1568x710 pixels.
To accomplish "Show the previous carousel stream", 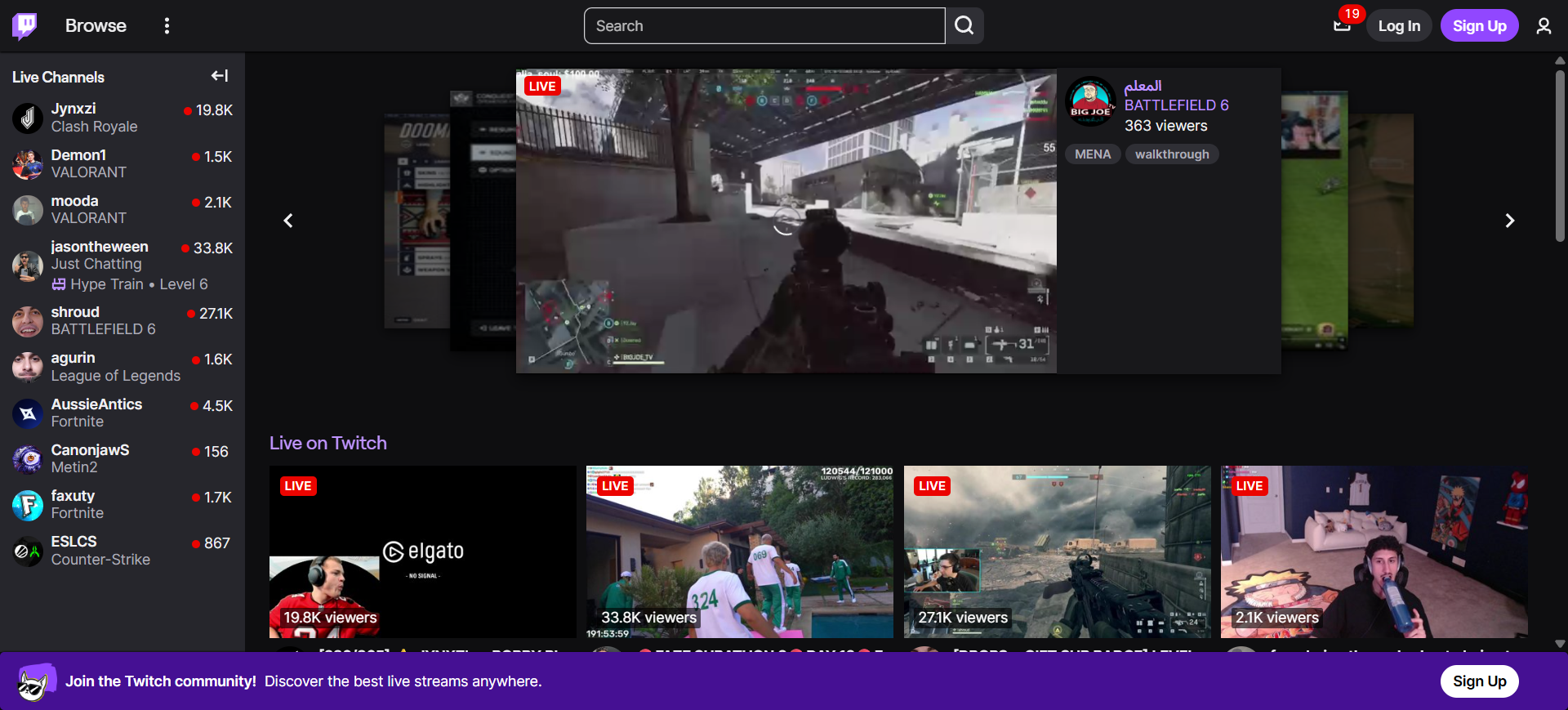I will (288, 221).
